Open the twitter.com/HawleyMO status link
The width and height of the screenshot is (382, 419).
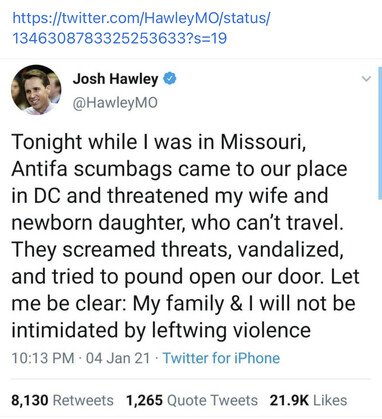[141, 28]
